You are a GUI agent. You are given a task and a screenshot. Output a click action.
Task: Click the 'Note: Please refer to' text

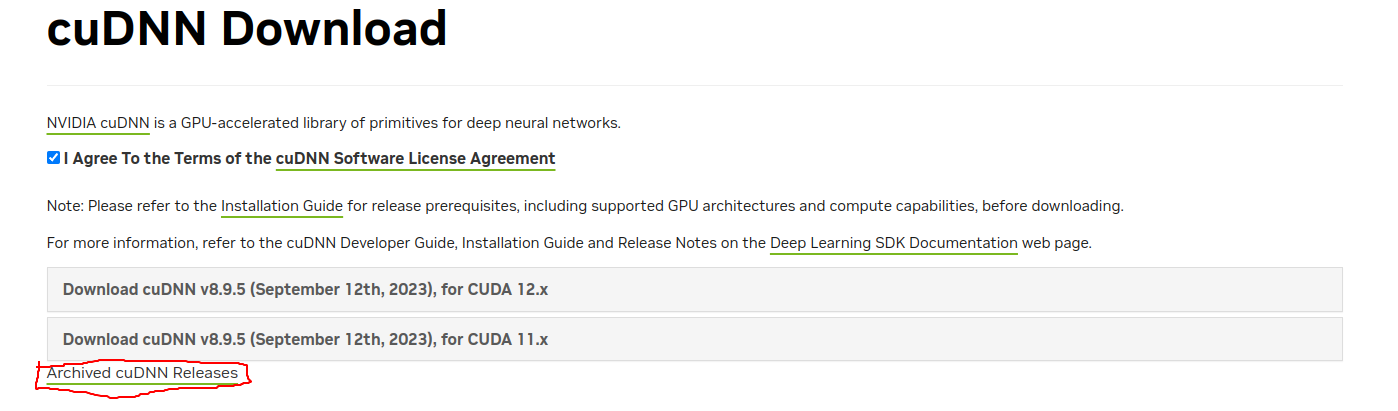click(131, 206)
